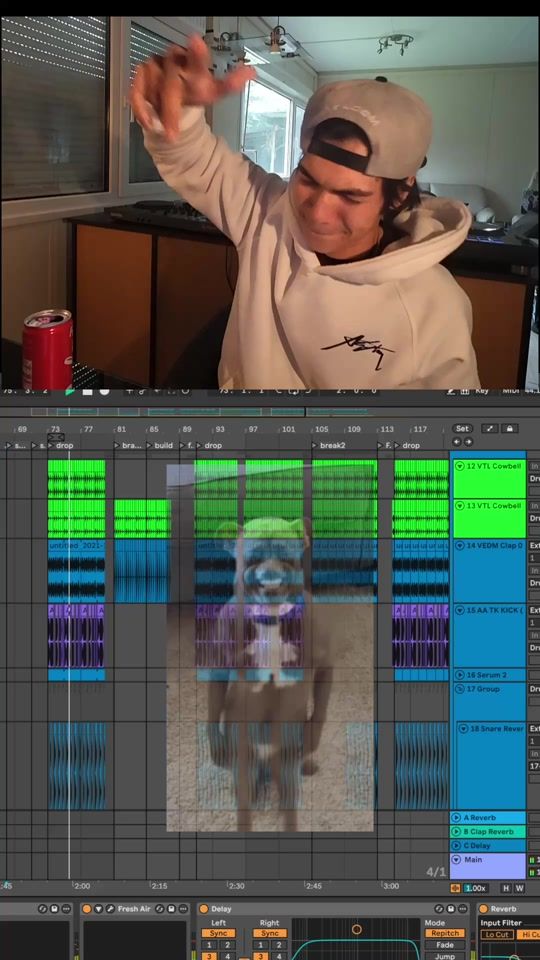Screen dimensions: 540x960
Task: Toggle the Delay device on/off button
Action: pos(204,909)
